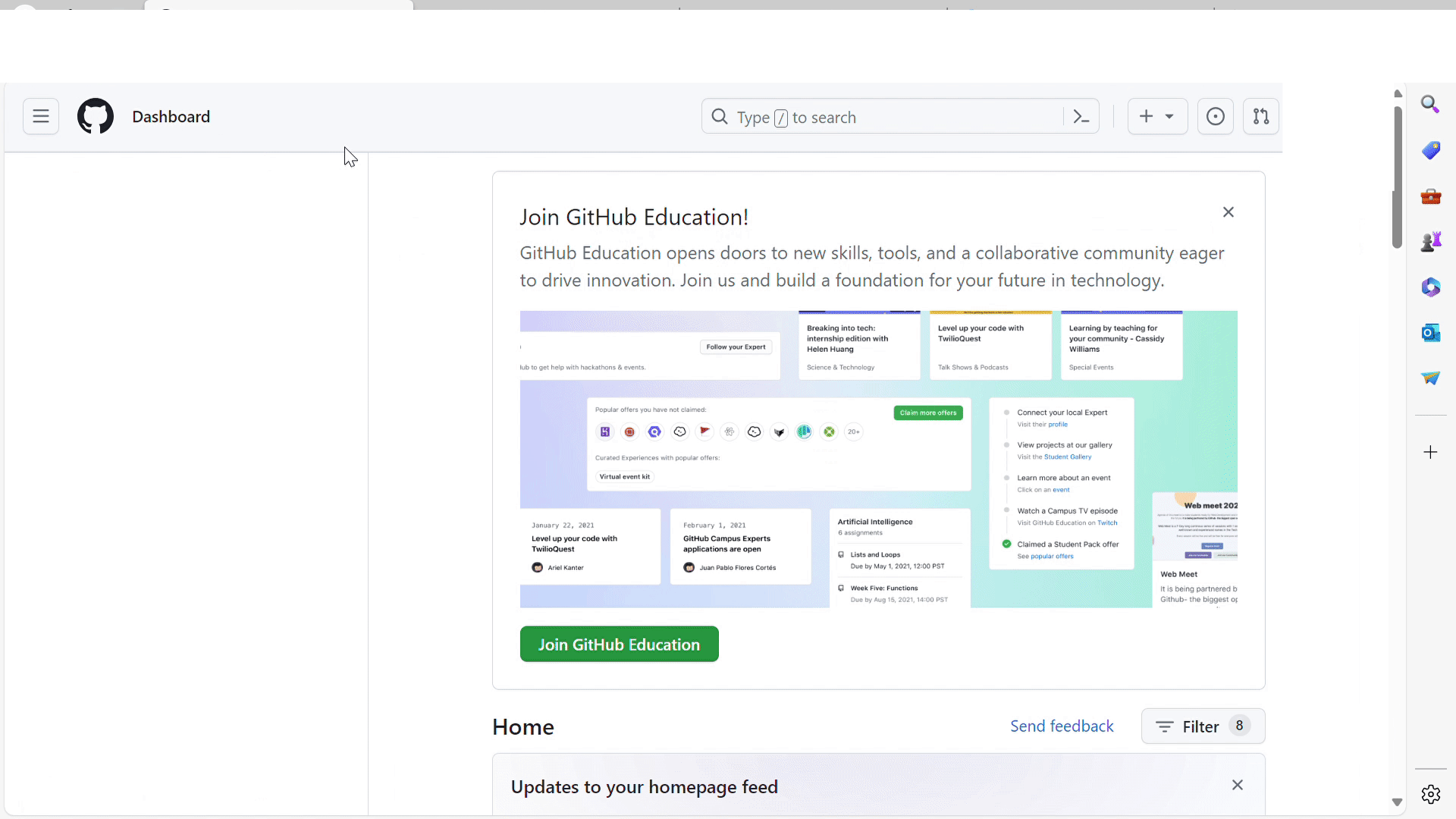Viewport: 1456px width, 819px height.
Task: Expand the Create new plus dropdown
Action: pos(1157,117)
